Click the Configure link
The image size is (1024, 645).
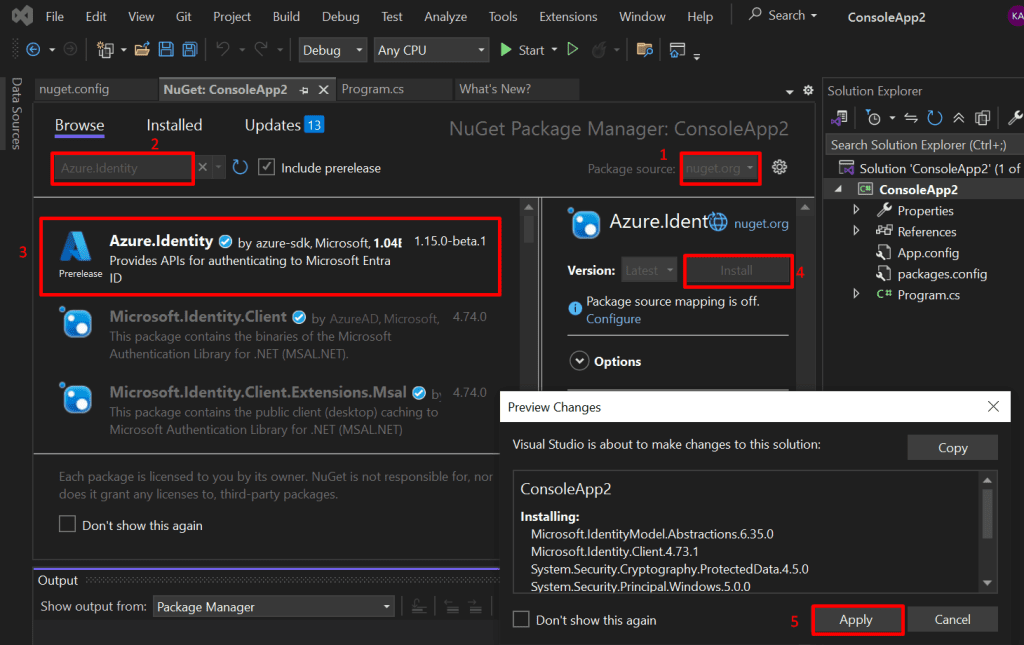[x=613, y=319]
